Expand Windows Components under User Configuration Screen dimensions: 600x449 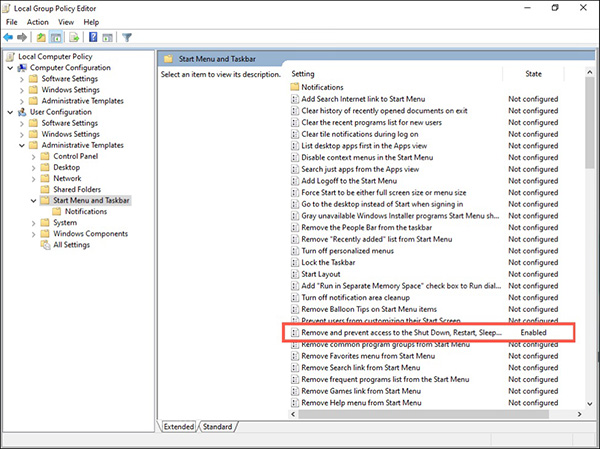pos(33,234)
